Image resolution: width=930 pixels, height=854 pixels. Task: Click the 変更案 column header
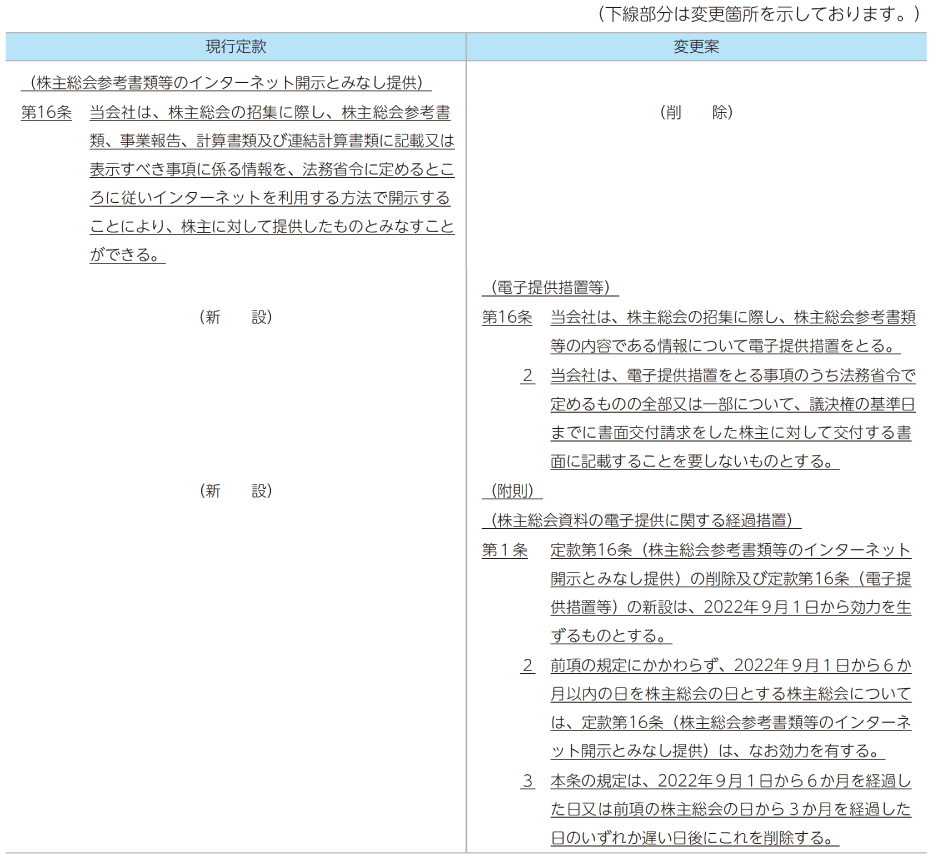coord(696,47)
